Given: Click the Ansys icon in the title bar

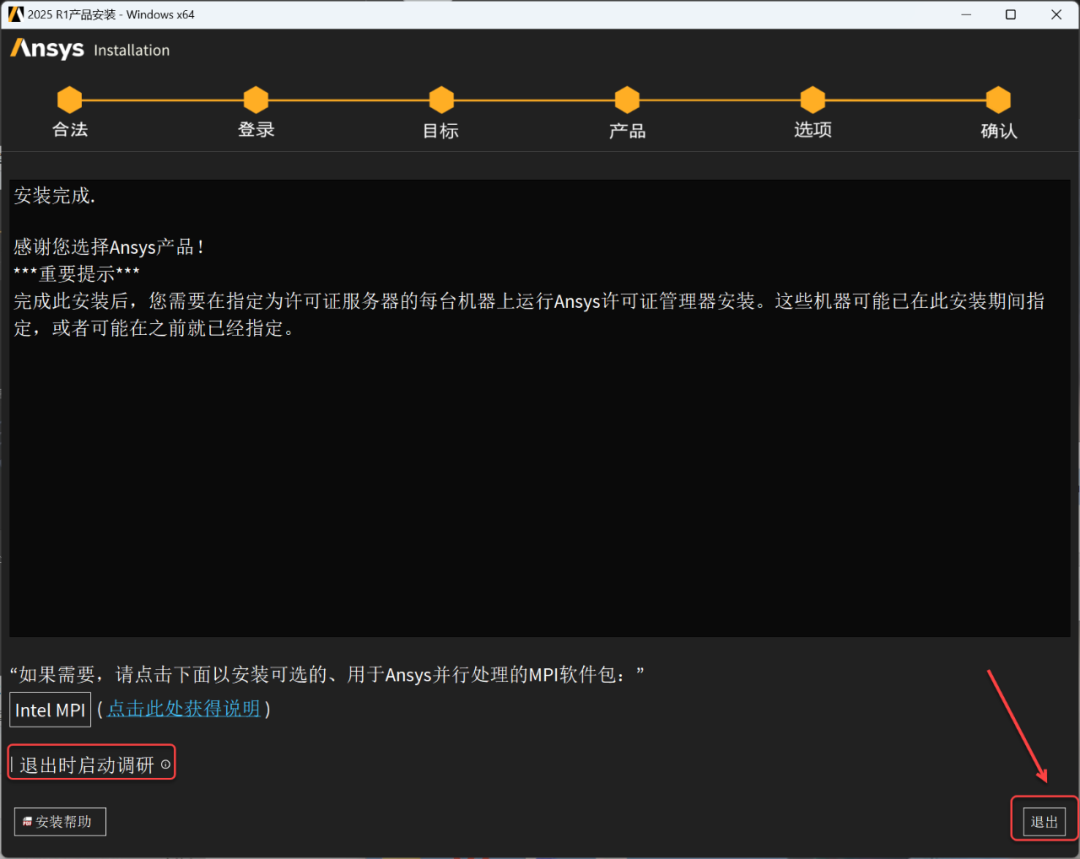Looking at the screenshot, I should pos(15,14).
